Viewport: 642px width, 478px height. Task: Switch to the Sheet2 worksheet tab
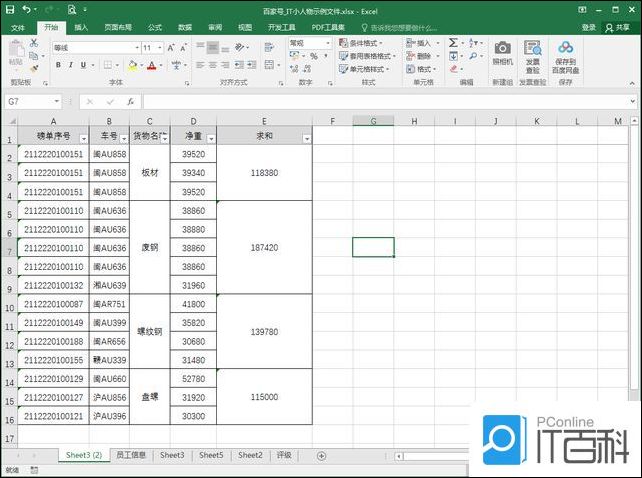[250, 455]
